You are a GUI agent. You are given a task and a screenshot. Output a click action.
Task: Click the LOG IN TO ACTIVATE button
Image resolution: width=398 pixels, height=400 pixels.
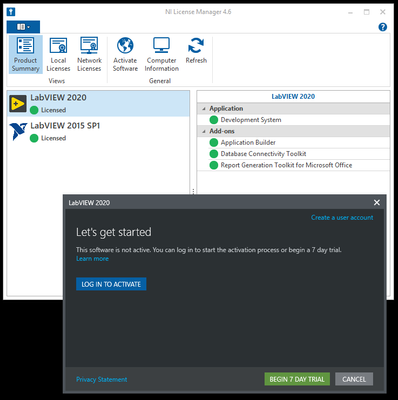click(x=111, y=284)
